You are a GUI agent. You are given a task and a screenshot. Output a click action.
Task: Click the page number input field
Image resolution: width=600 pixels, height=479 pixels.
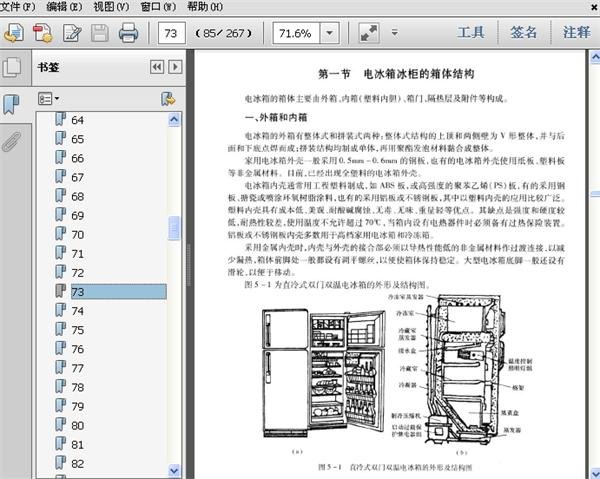tap(174, 33)
